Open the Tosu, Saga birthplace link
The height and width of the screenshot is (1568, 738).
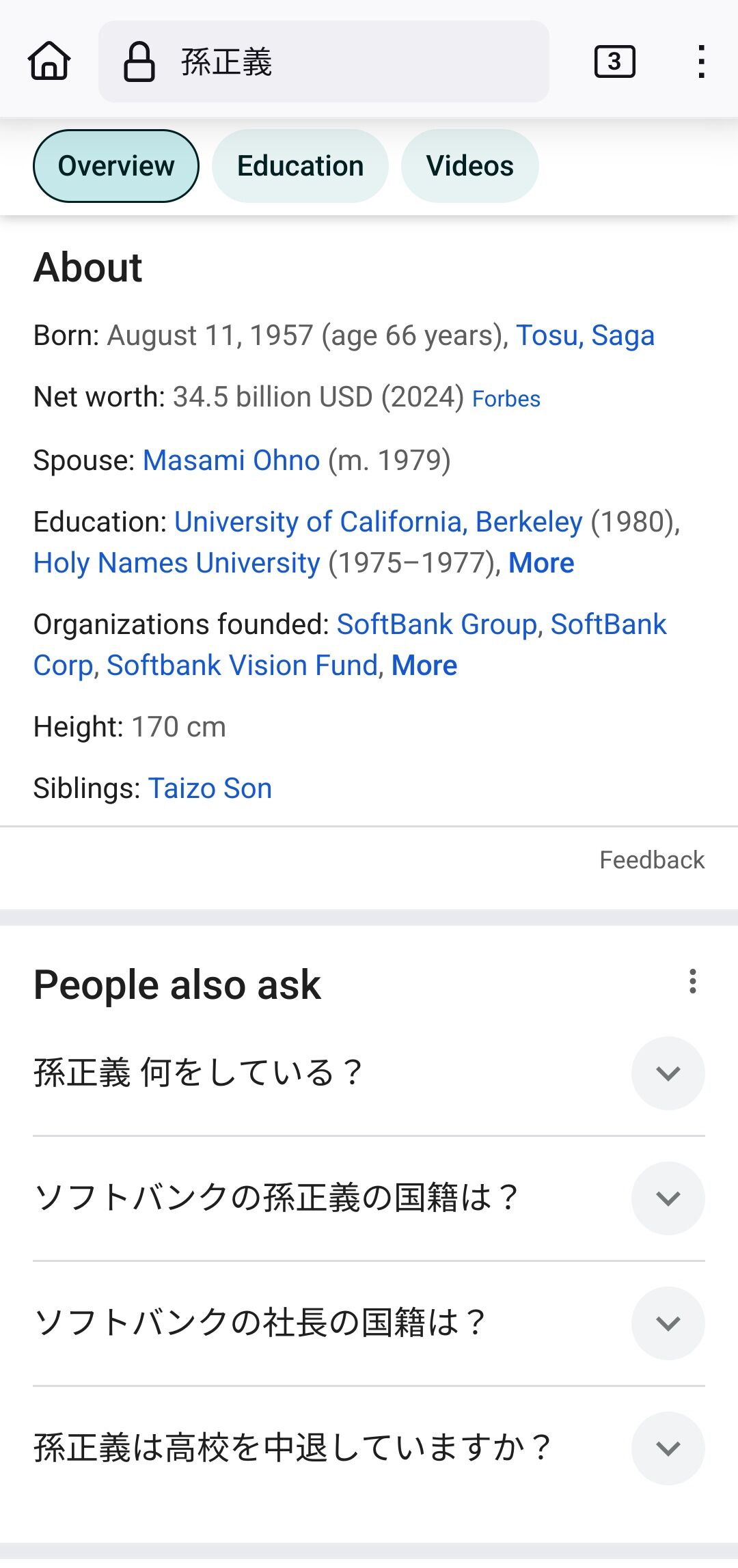pos(585,335)
